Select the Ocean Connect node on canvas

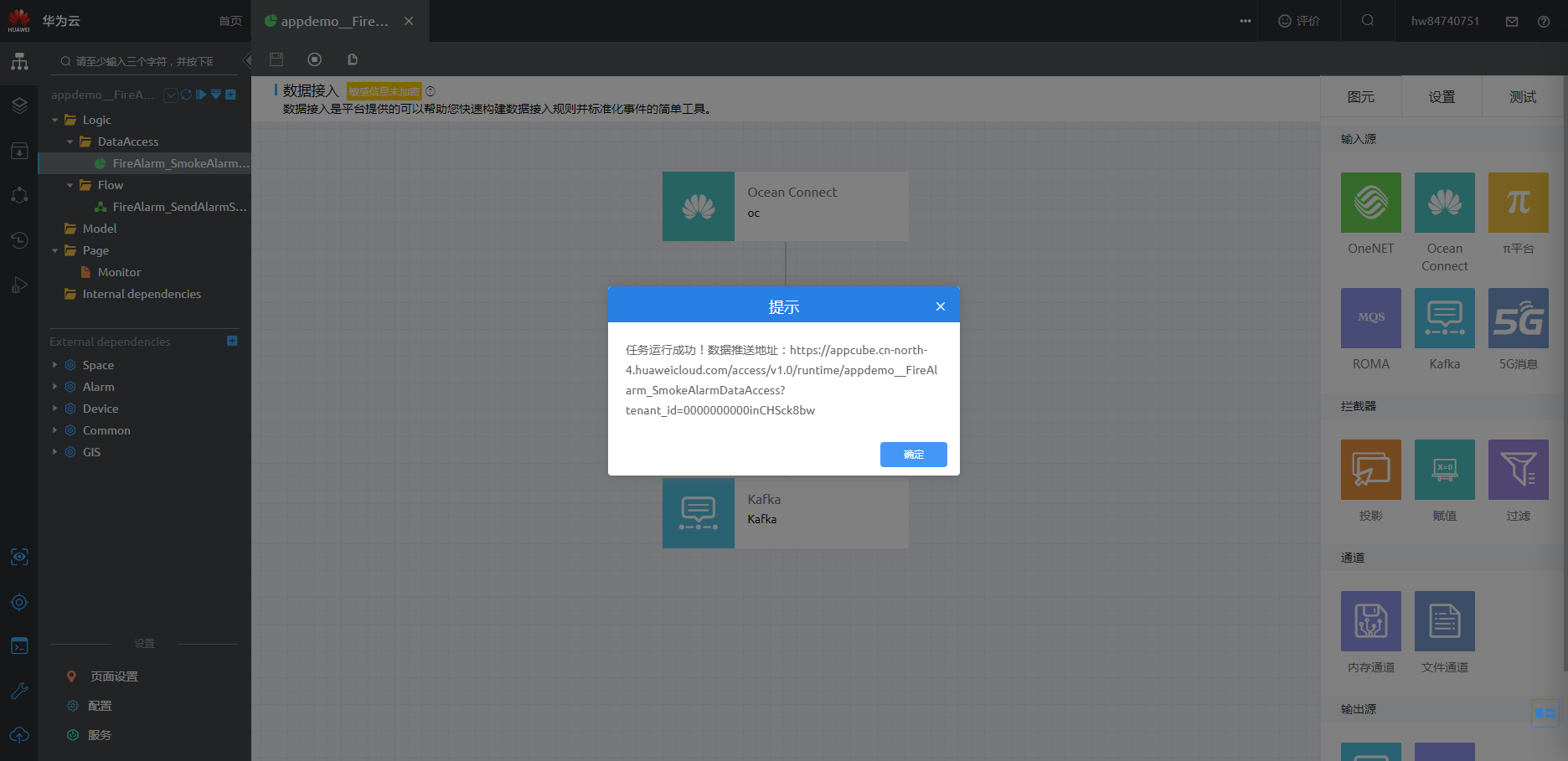pos(786,207)
